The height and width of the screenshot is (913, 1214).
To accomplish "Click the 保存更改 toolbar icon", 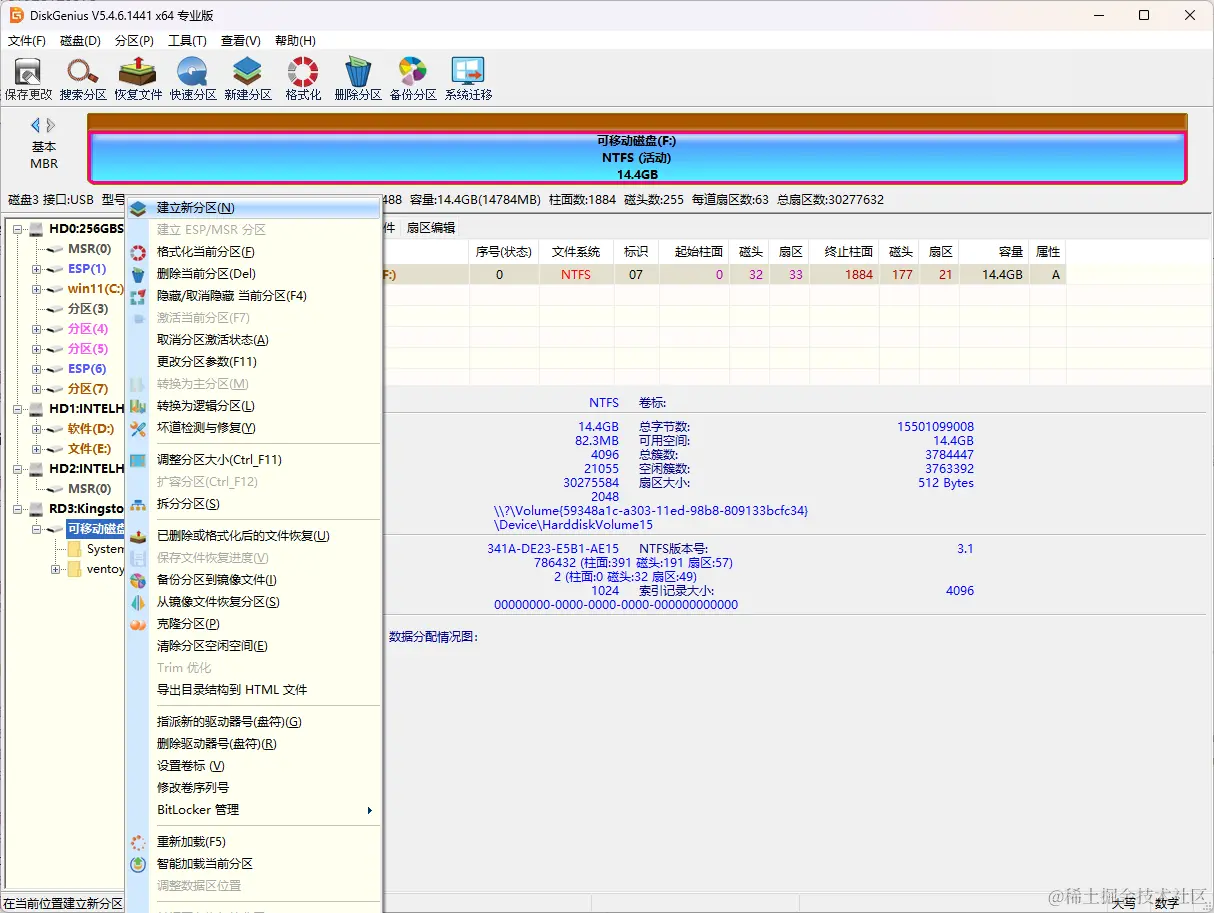I will coord(28,79).
